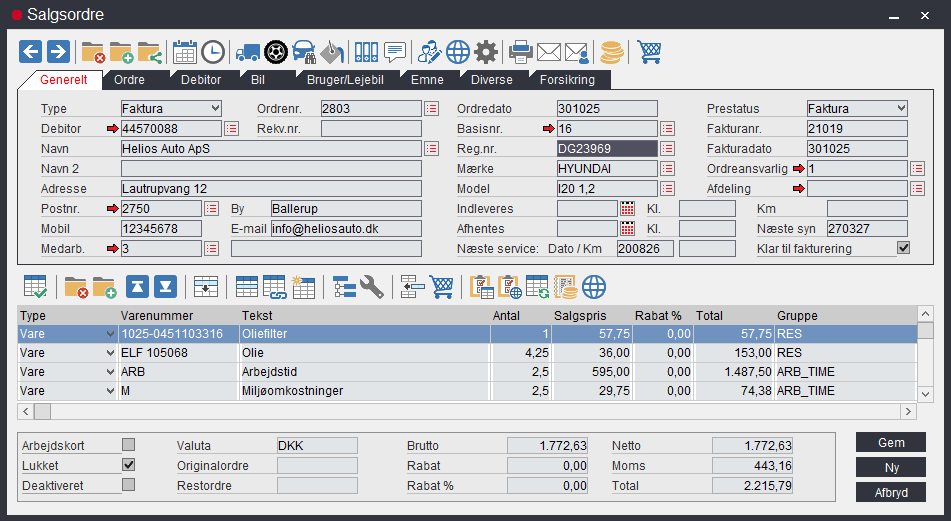
Task: Click the tire/wheel icon in top toolbar
Action: 276,51
